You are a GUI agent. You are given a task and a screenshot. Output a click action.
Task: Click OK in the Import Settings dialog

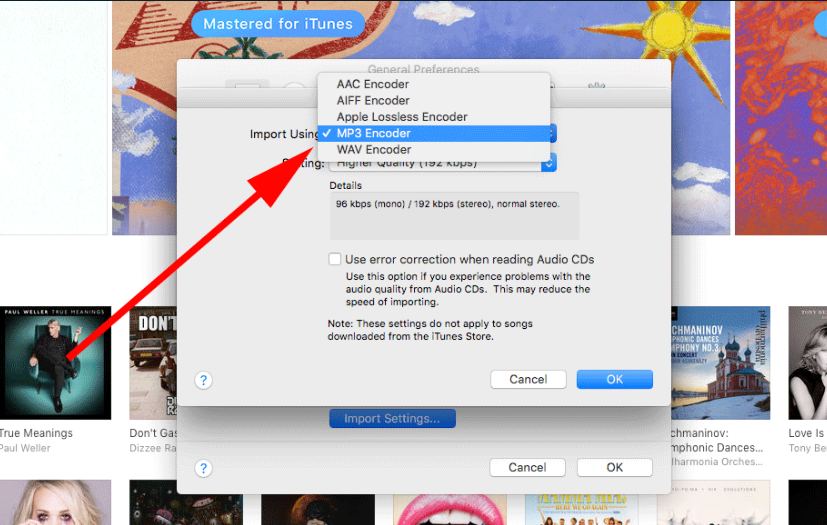[x=614, y=379]
